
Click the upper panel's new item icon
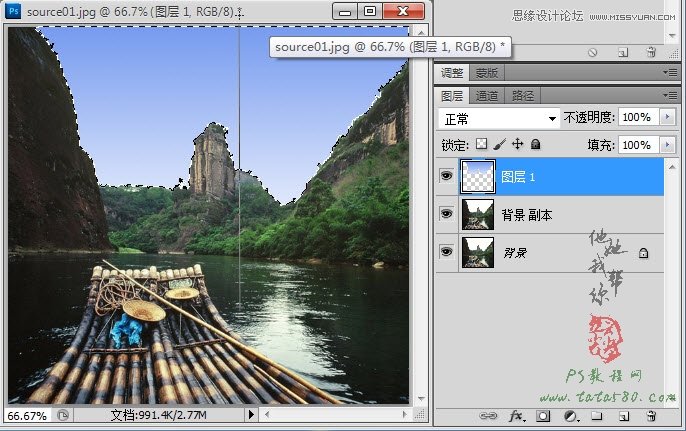[623, 53]
